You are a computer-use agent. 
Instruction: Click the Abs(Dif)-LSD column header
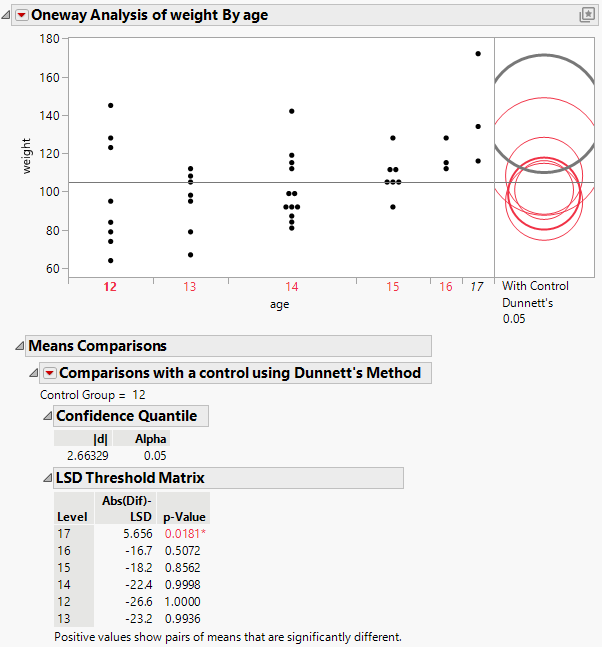[125, 508]
